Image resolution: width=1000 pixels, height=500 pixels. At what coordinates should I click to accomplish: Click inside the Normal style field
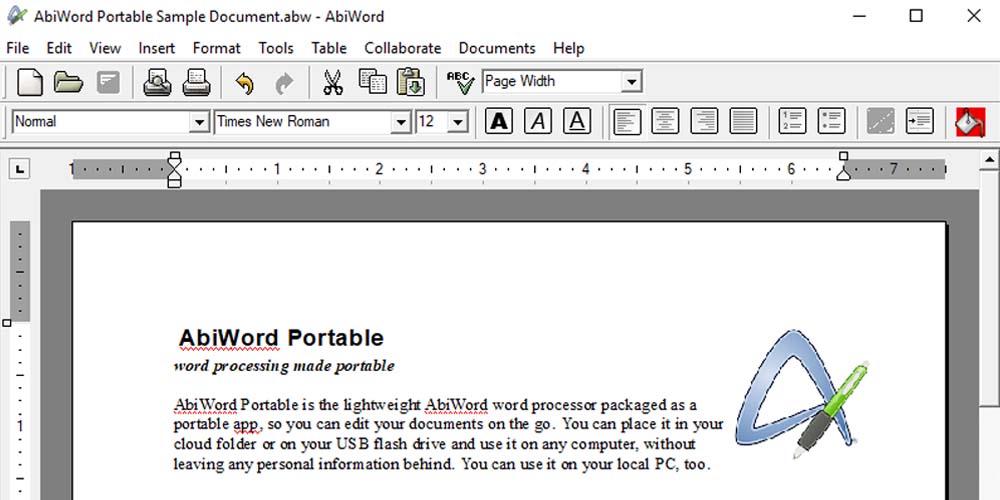click(x=101, y=122)
